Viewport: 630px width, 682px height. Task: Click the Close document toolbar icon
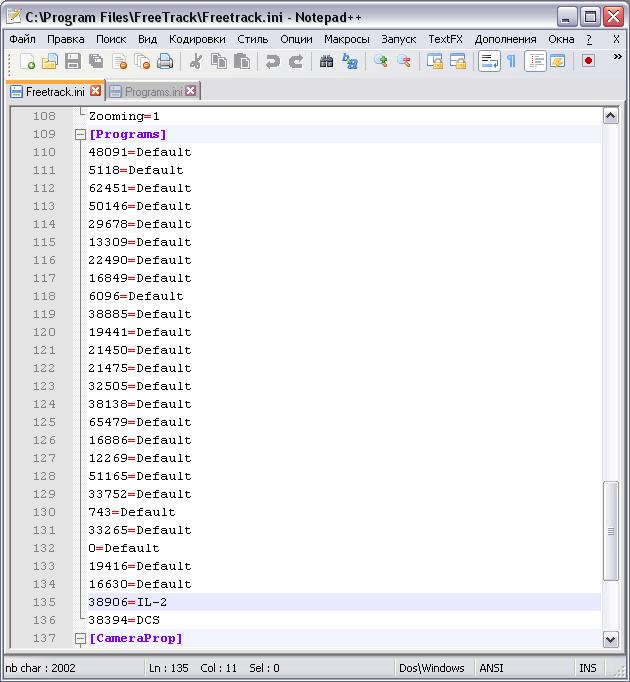[x=119, y=61]
